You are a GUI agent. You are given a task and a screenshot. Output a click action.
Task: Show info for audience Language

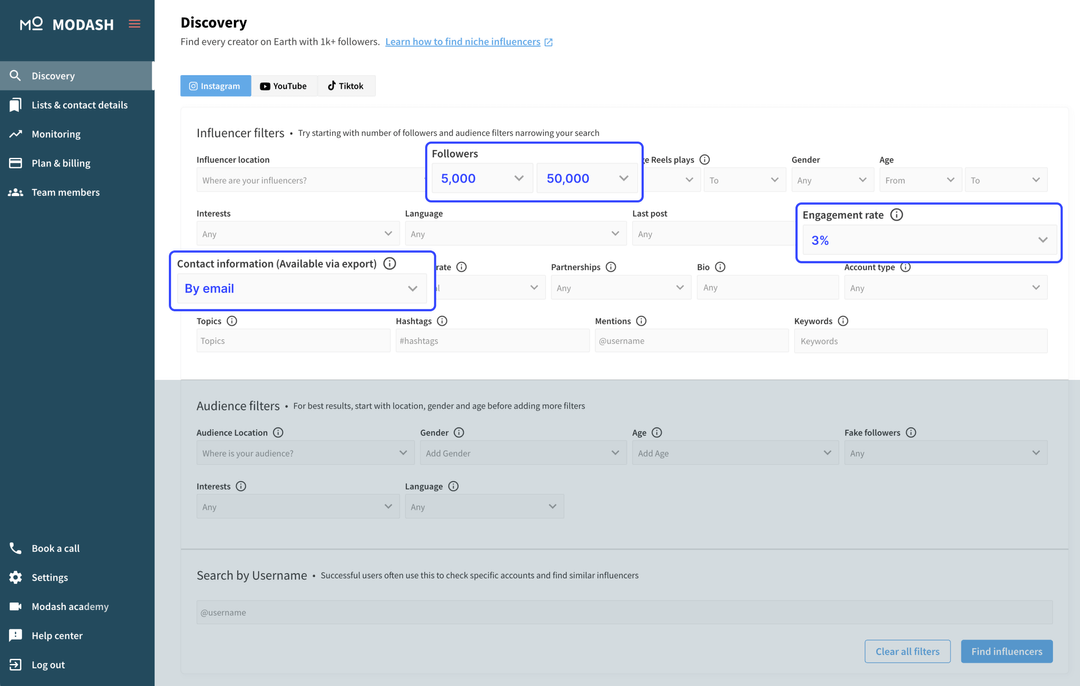click(x=453, y=486)
